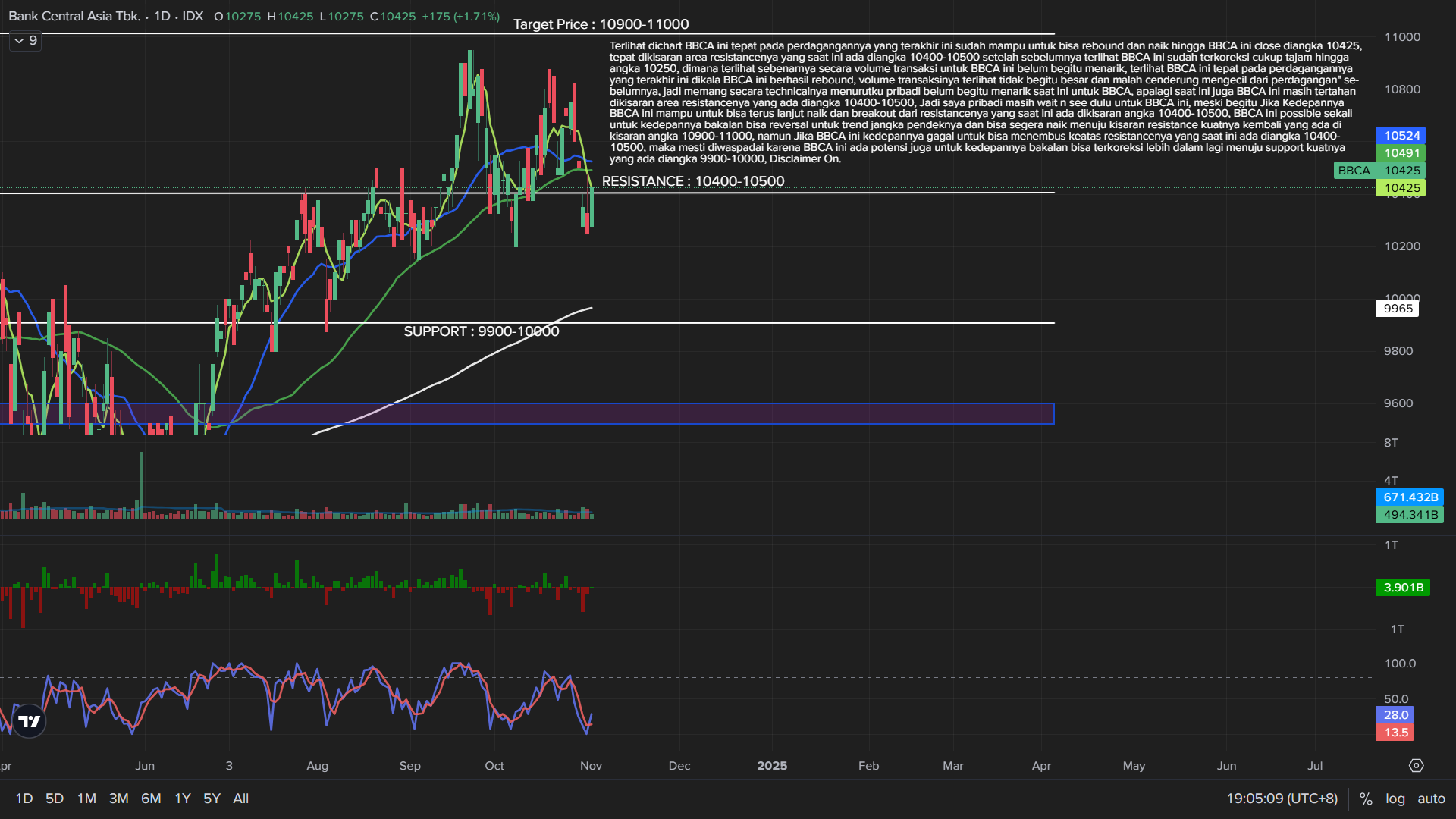Toggle percent scale mode
The image size is (1456, 819).
(1366, 799)
